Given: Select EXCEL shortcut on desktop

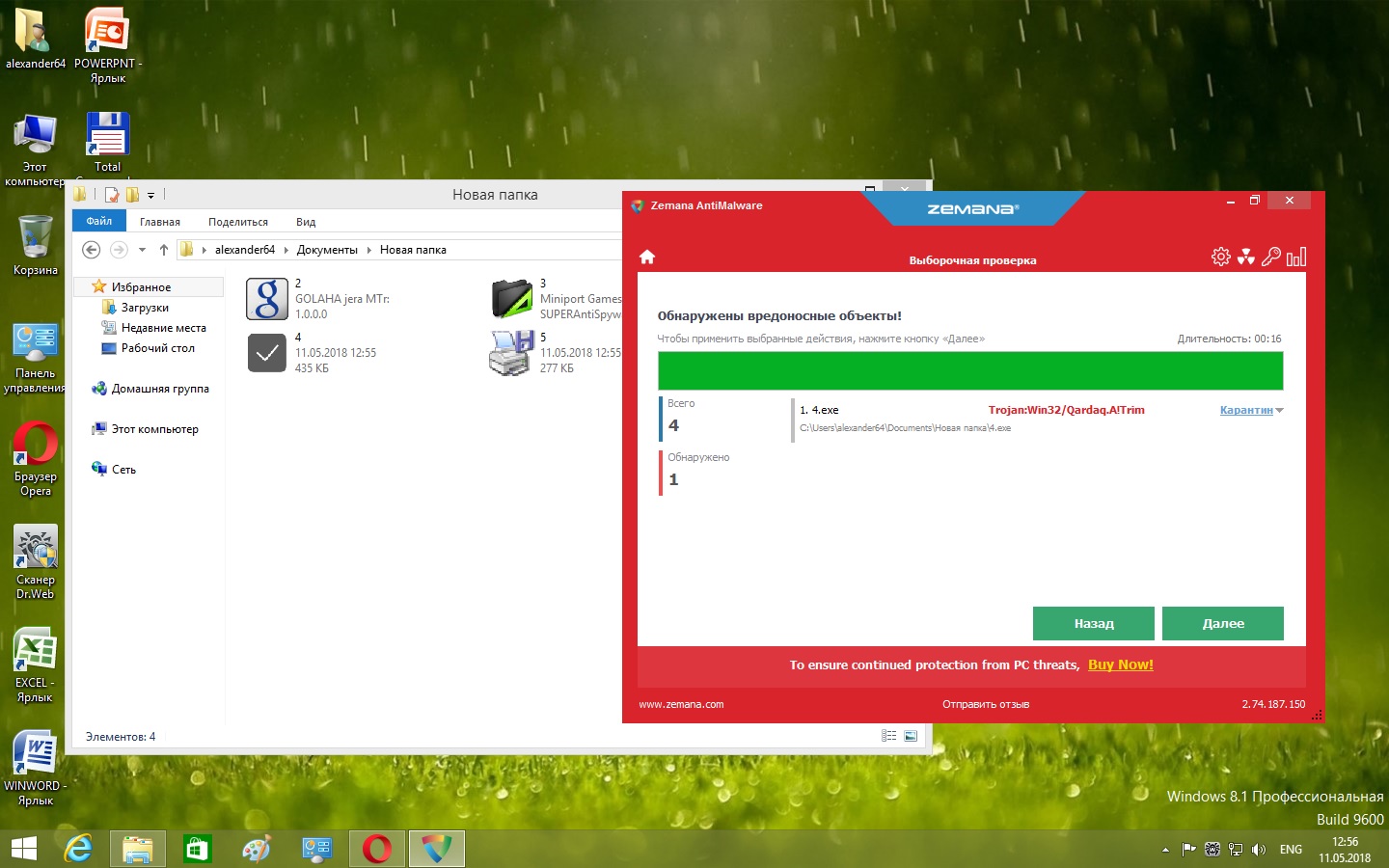Looking at the screenshot, I should 36,665.
